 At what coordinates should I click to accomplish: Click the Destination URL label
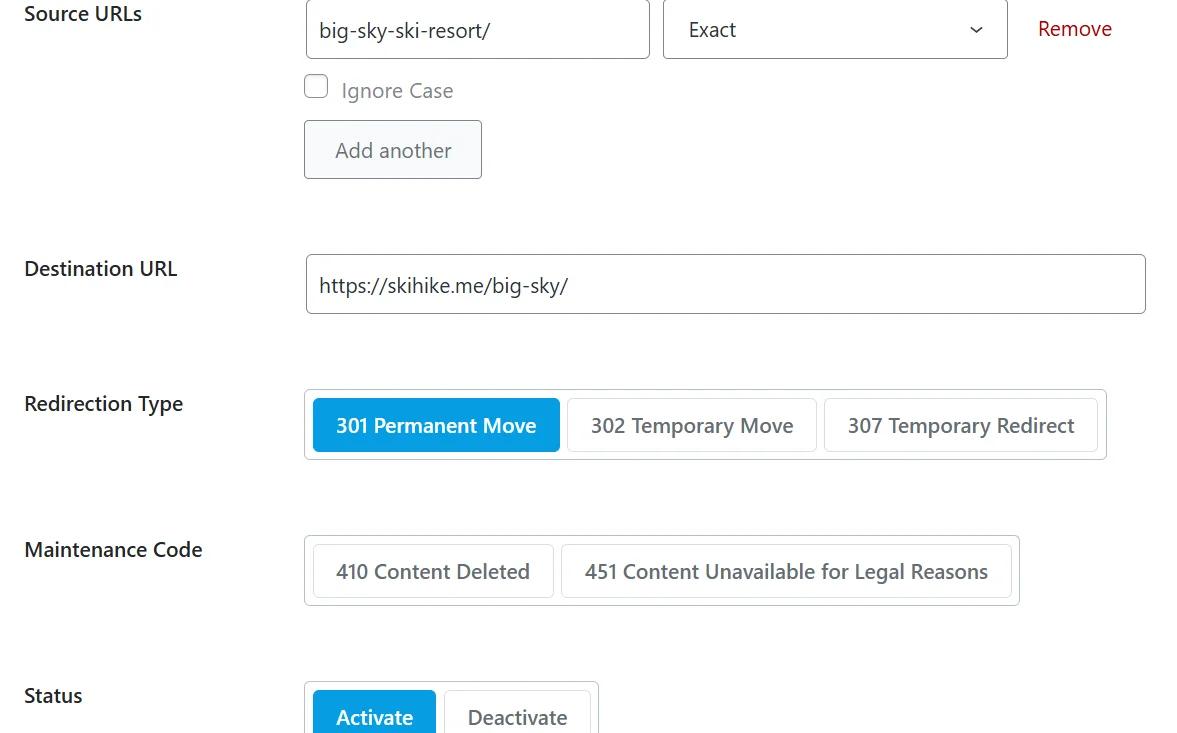pyautogui.click(x=101, y=269)
